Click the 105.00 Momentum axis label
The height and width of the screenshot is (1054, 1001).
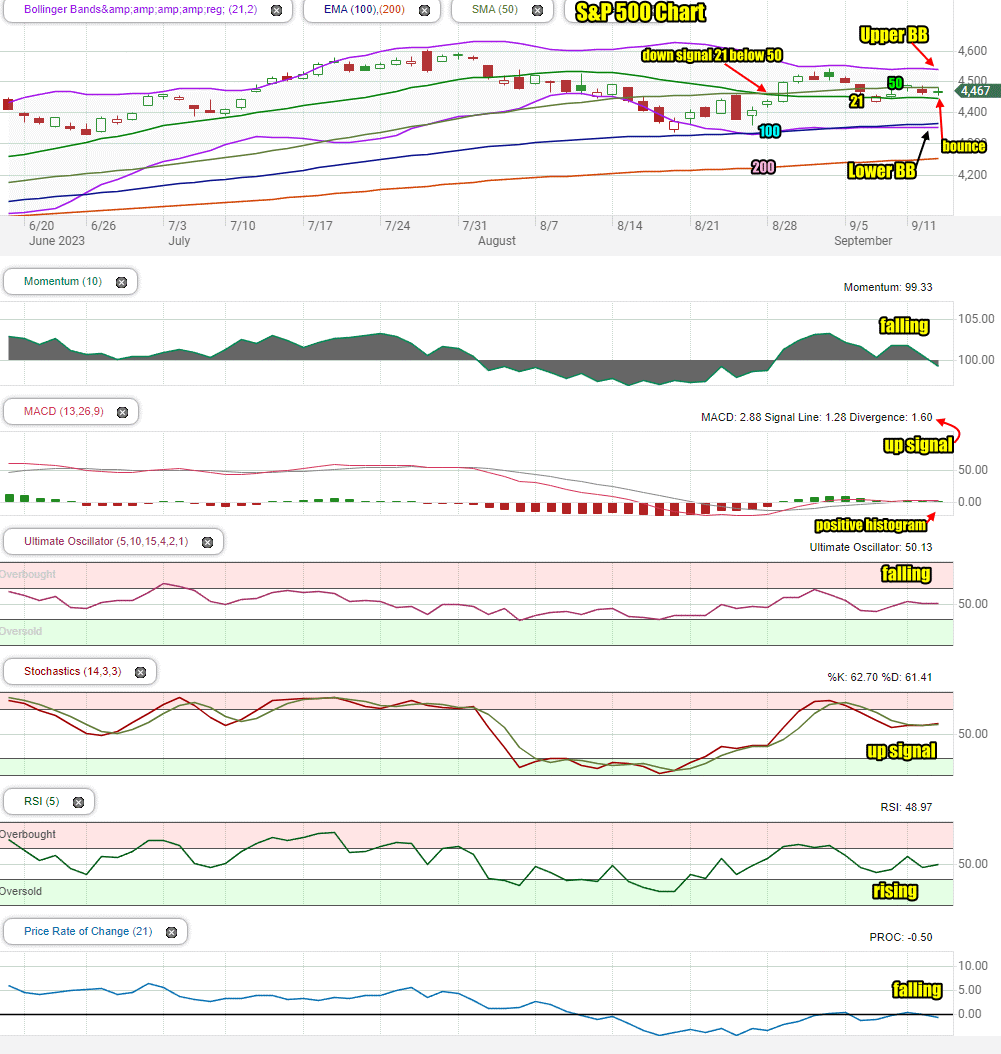pyautogui.click(x=976, y=319)
